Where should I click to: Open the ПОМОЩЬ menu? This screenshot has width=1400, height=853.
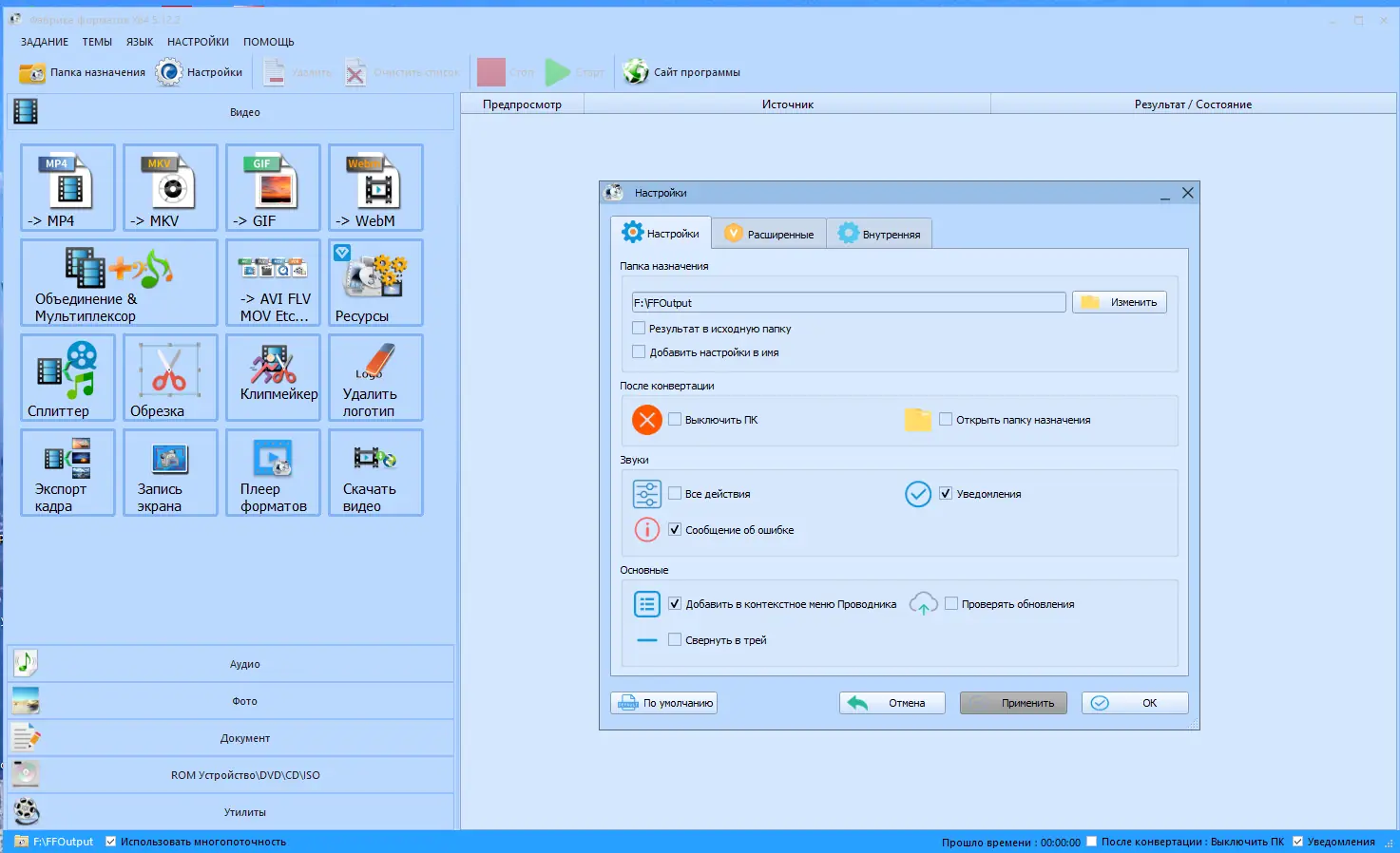269,42
